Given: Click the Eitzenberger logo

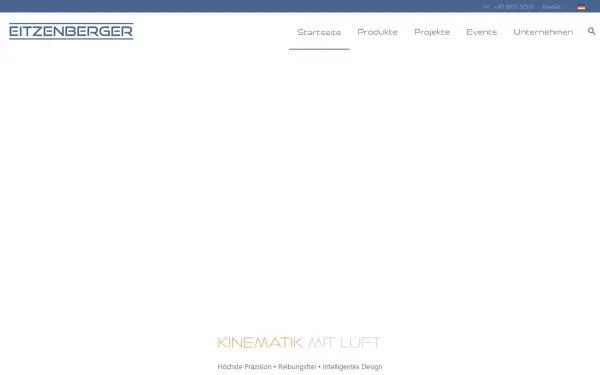Looking at the screenshot, I should (71, 31).
